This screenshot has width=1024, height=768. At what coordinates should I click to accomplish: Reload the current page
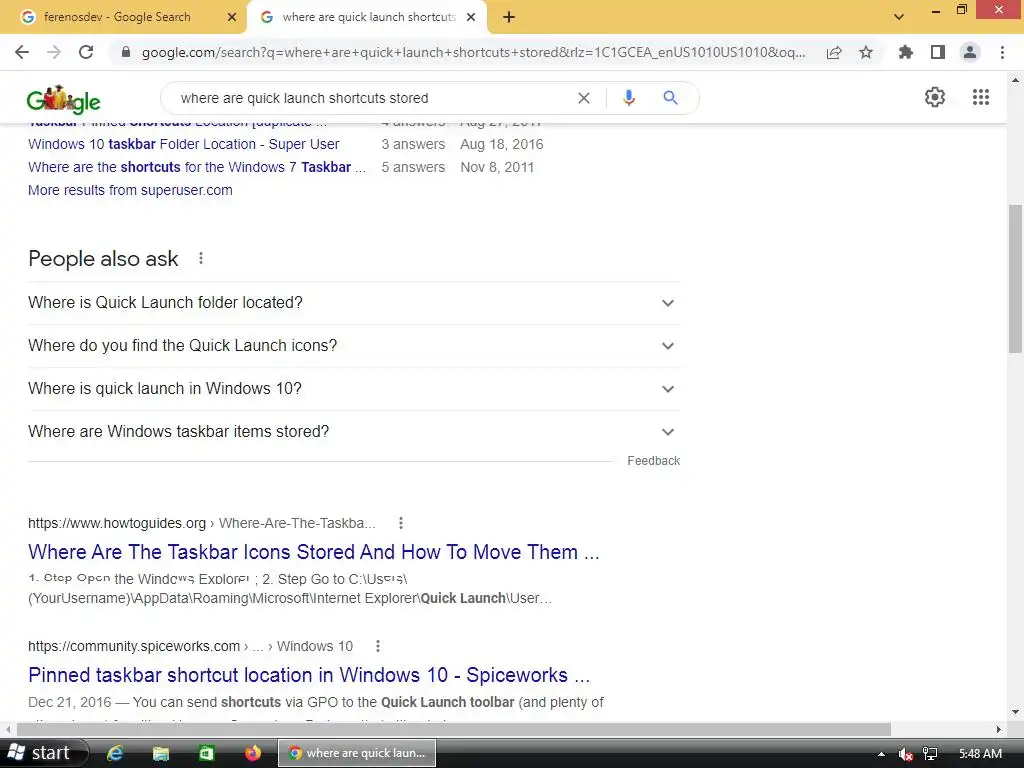tap(86, 52)
